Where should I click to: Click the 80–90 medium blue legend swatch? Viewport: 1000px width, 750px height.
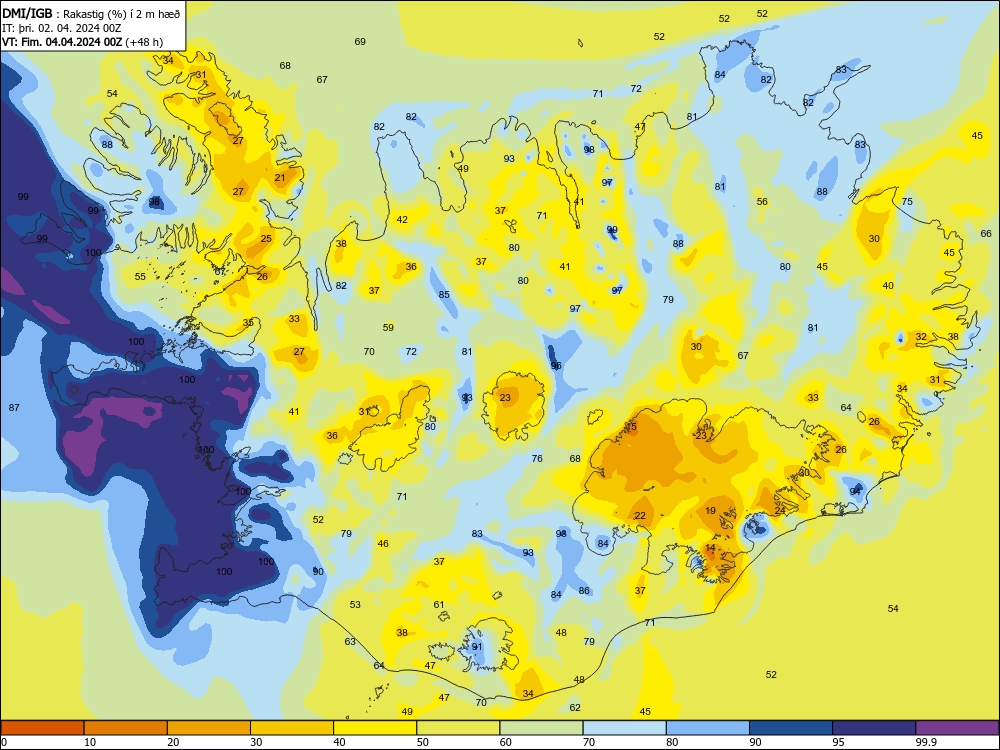[708, 728]
